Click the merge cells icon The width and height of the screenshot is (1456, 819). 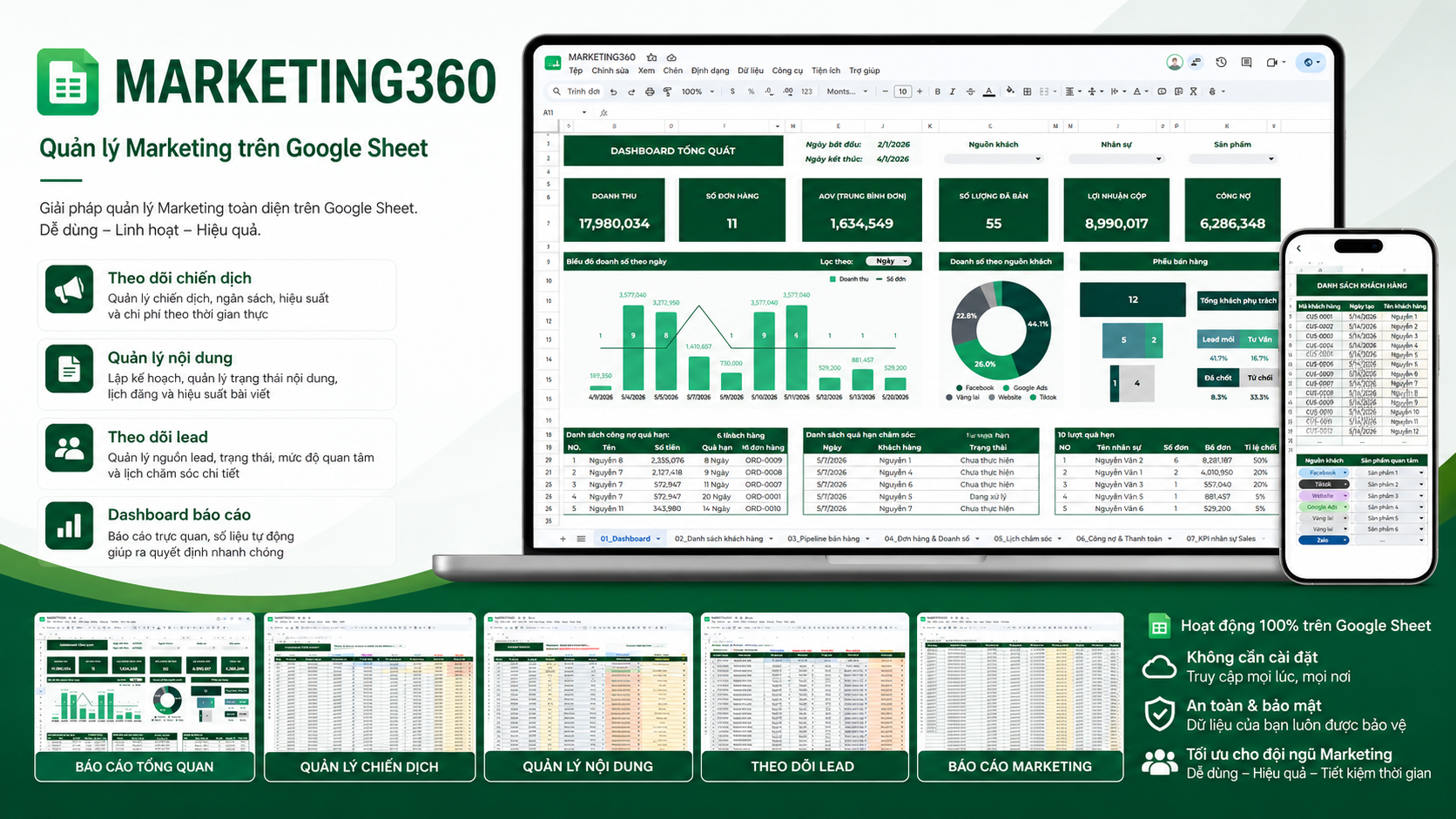pos(1045,91)
